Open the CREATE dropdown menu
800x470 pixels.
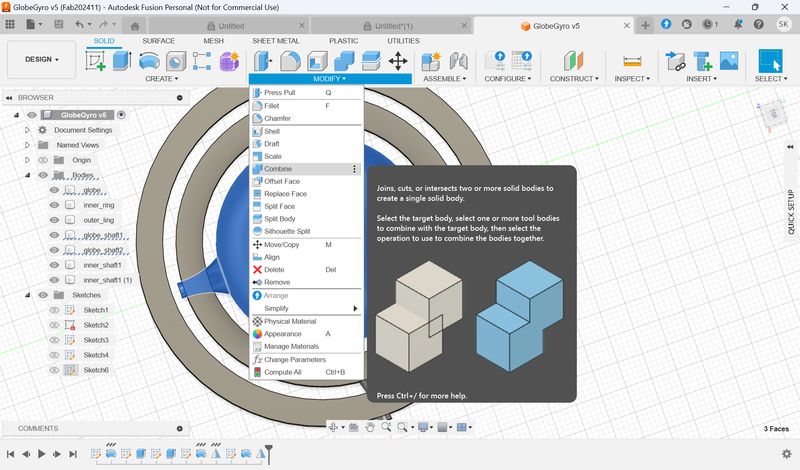[x=161, y=79]
